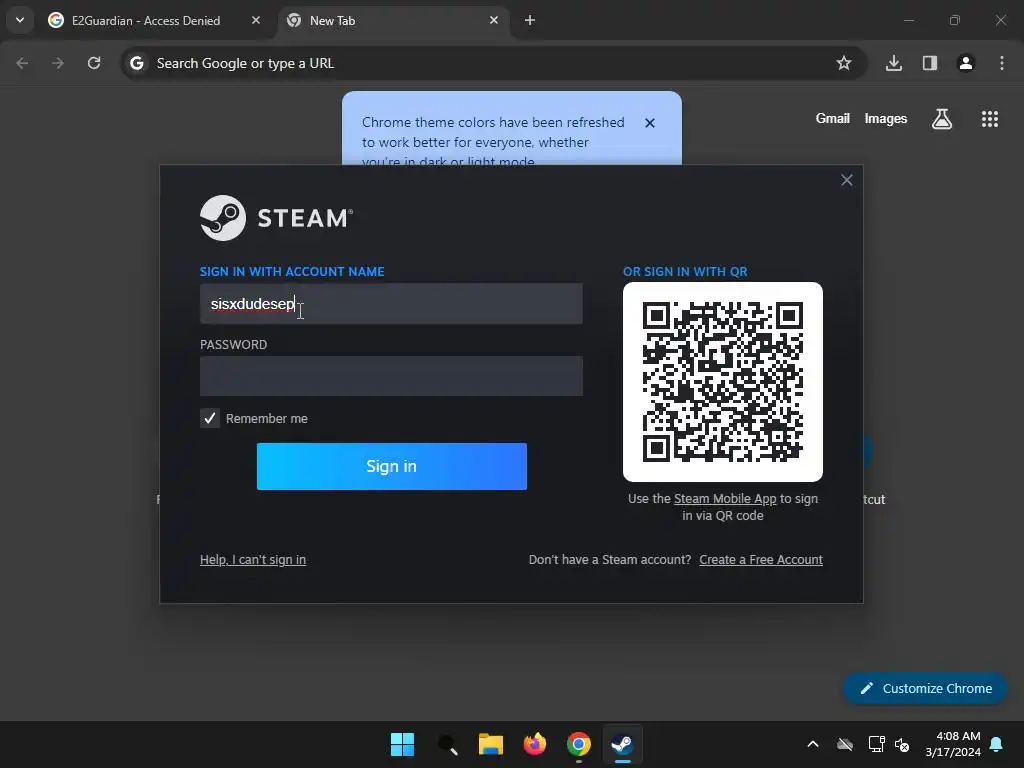Open the Search Labs flask icon
This screenshot has width=1024, height=768.
[942, 119]
